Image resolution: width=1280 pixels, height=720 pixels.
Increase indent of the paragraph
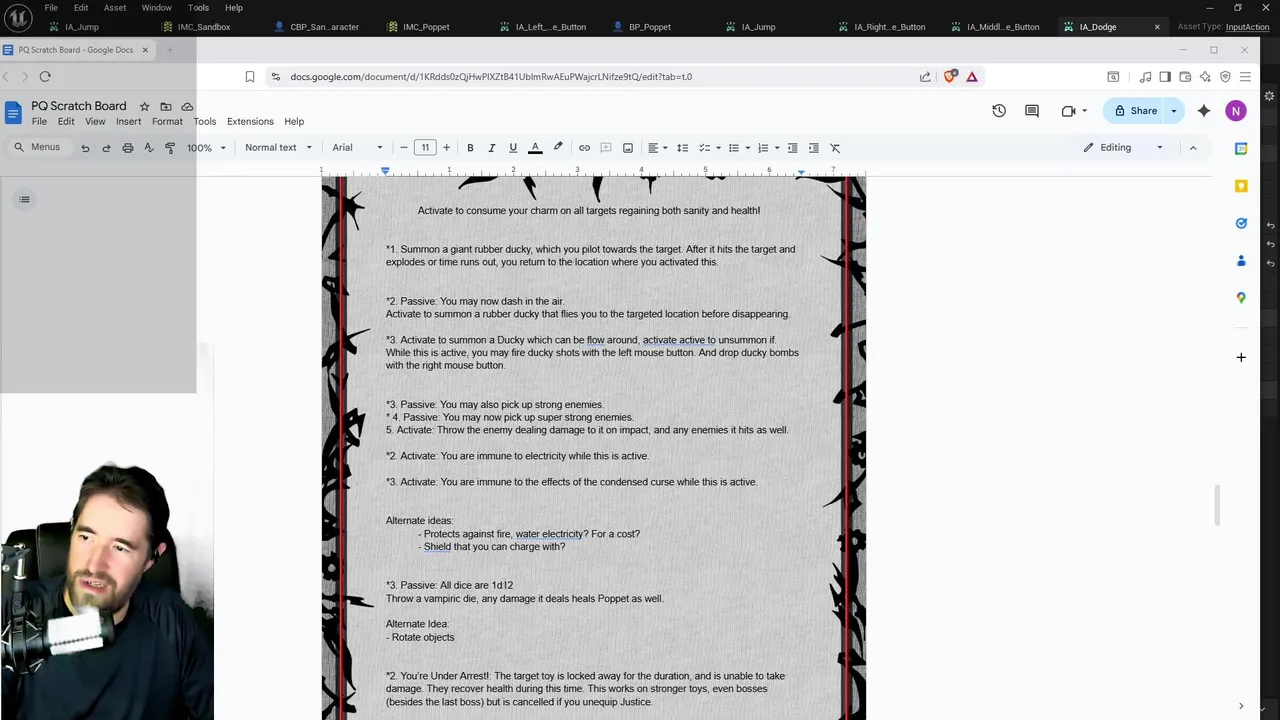813,148
